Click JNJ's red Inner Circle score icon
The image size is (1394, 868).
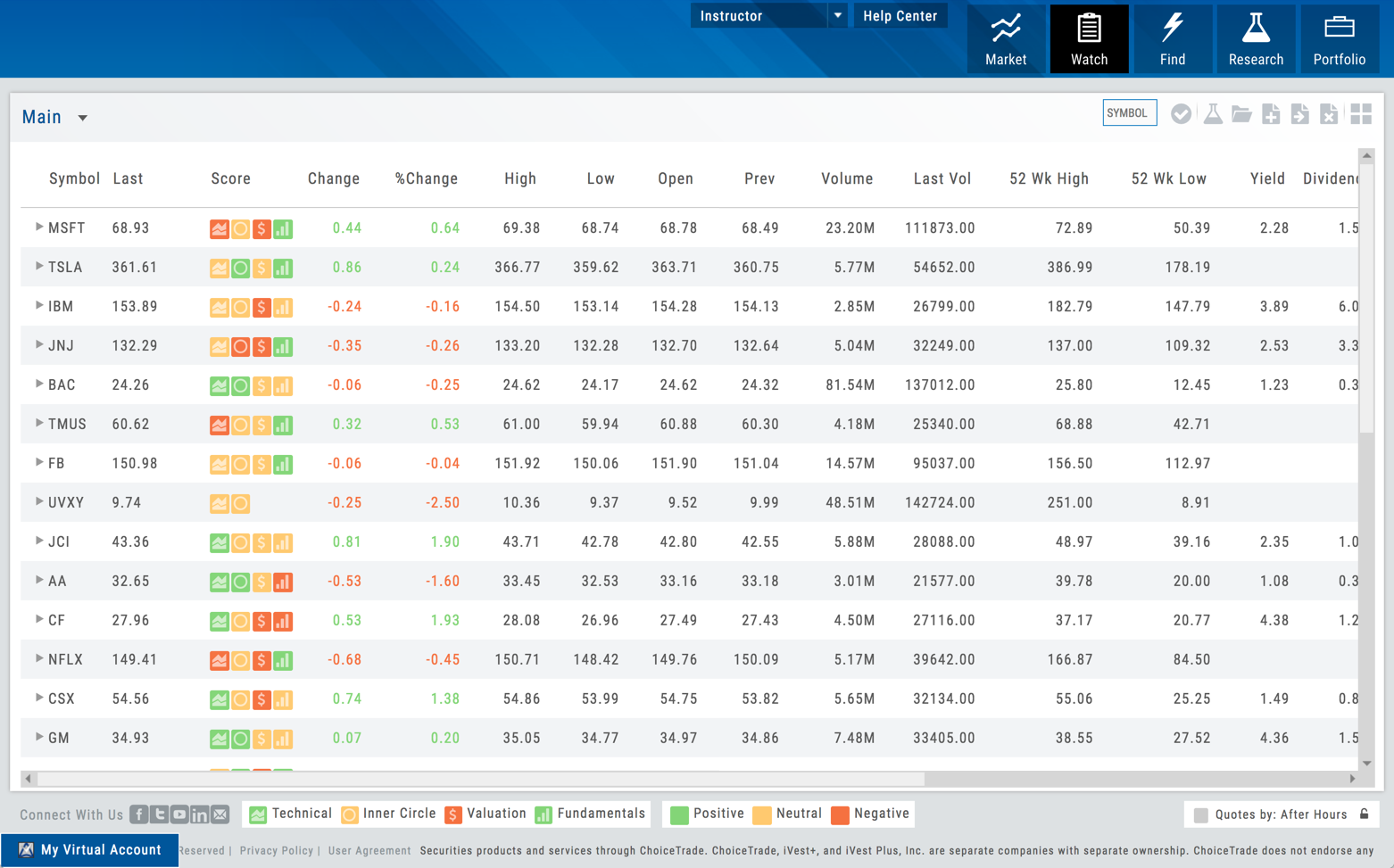click(x=241, y=347)
